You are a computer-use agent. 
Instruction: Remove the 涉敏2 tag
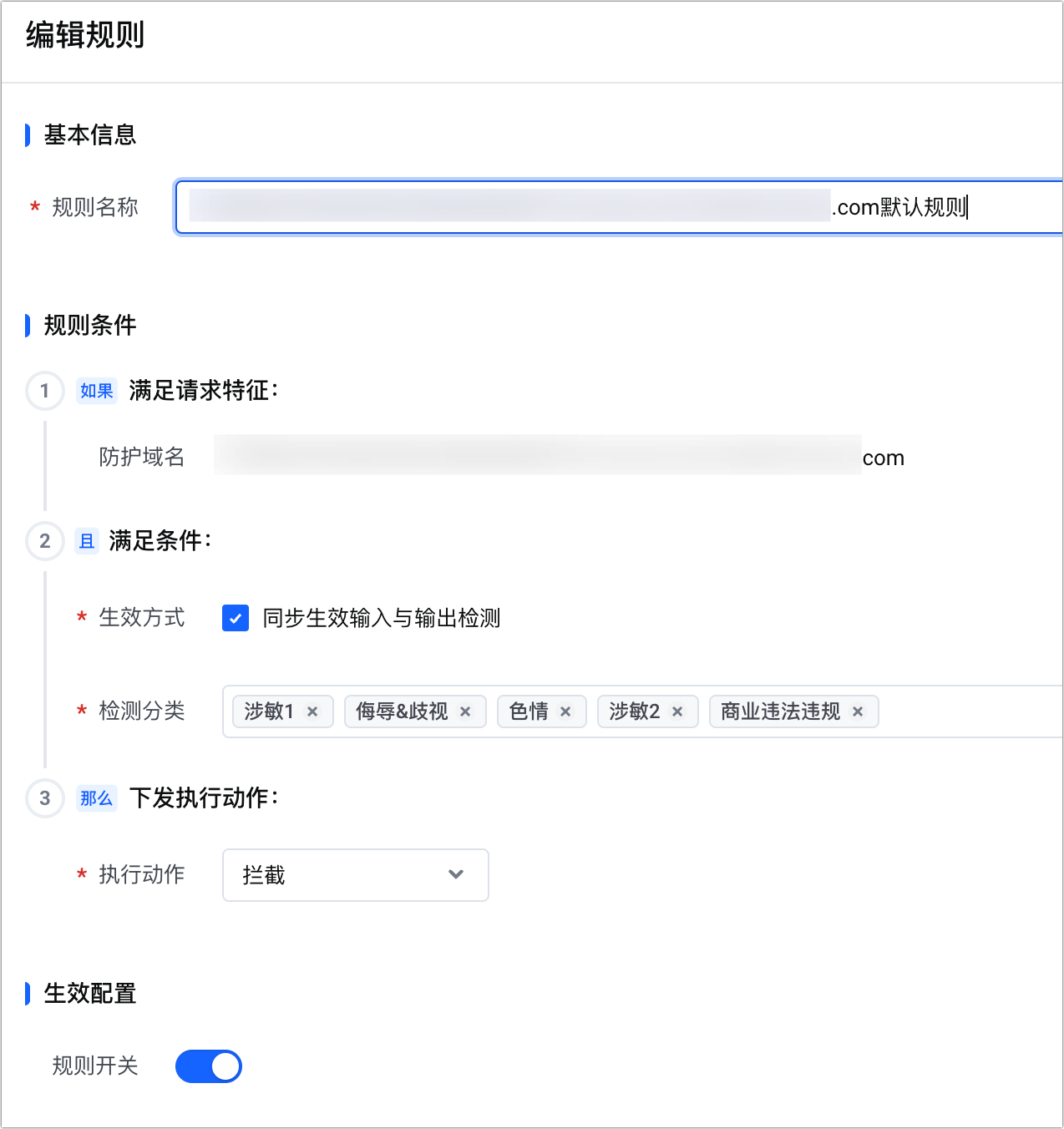tap(677, 711)
